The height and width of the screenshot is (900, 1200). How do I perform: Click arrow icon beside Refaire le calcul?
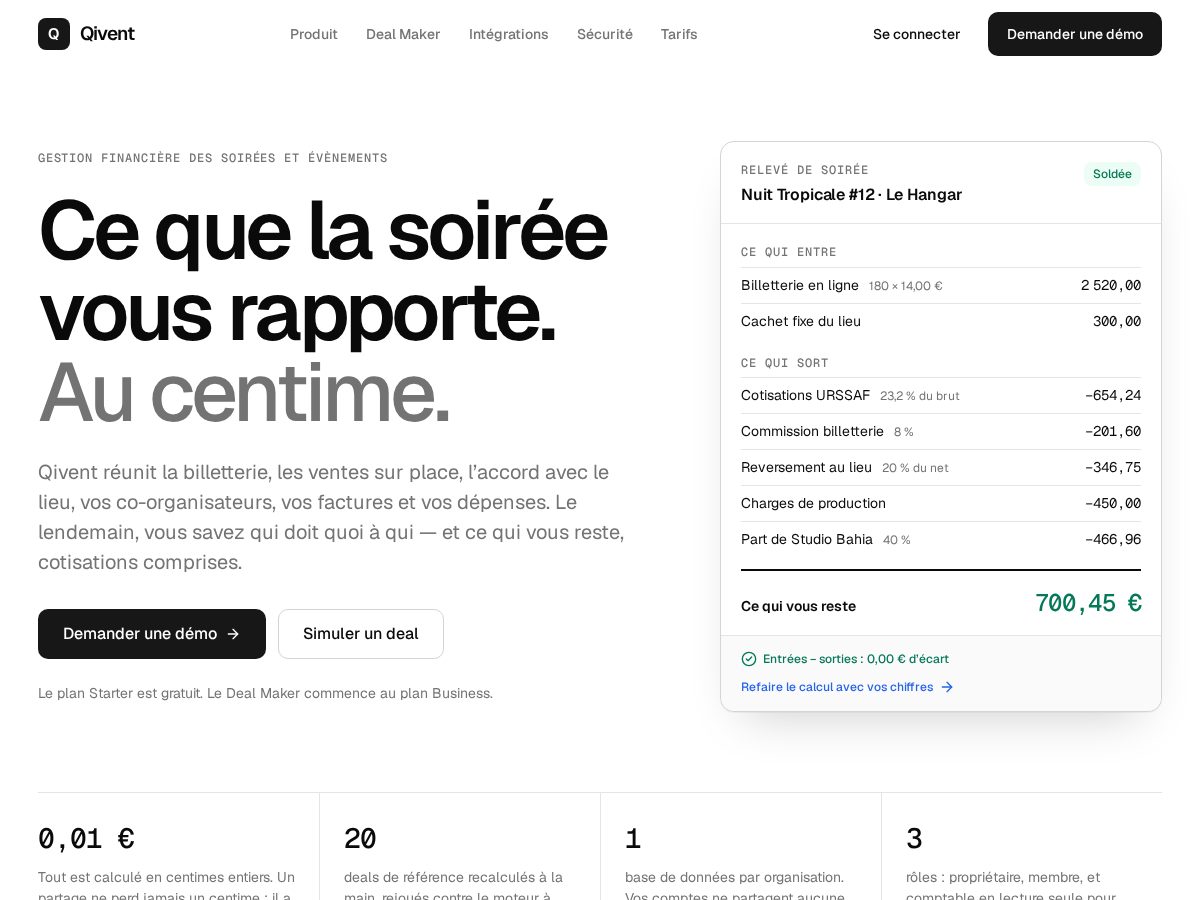click(x=947, y=687)
